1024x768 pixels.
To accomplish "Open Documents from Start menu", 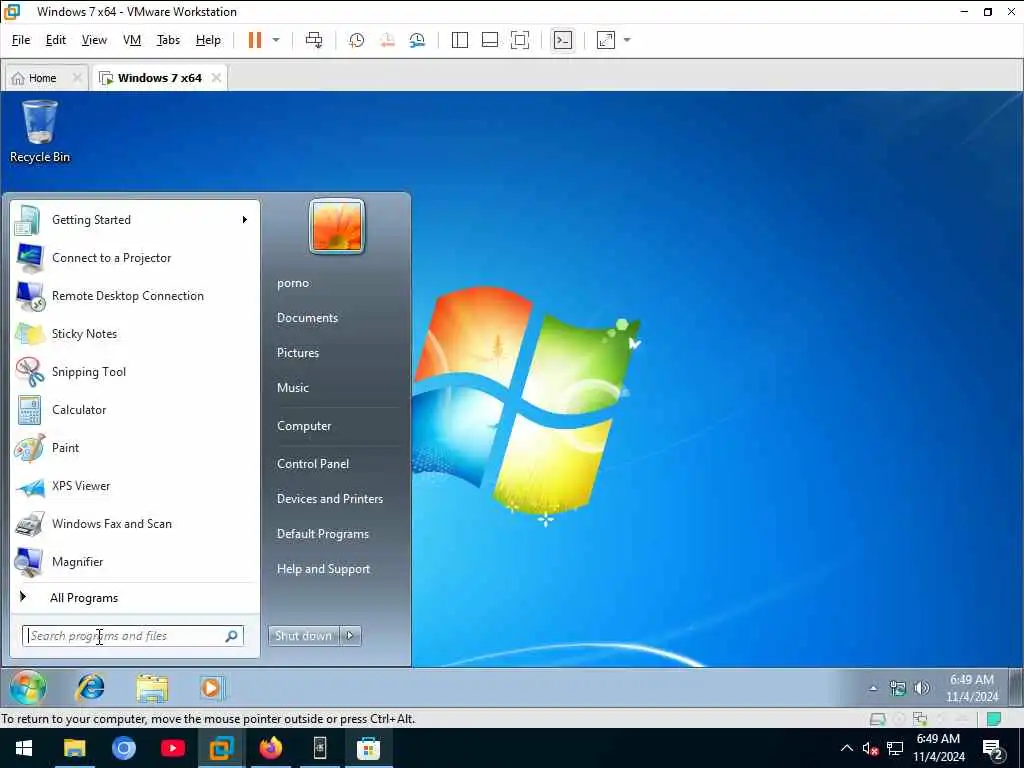I will [308, 318].
